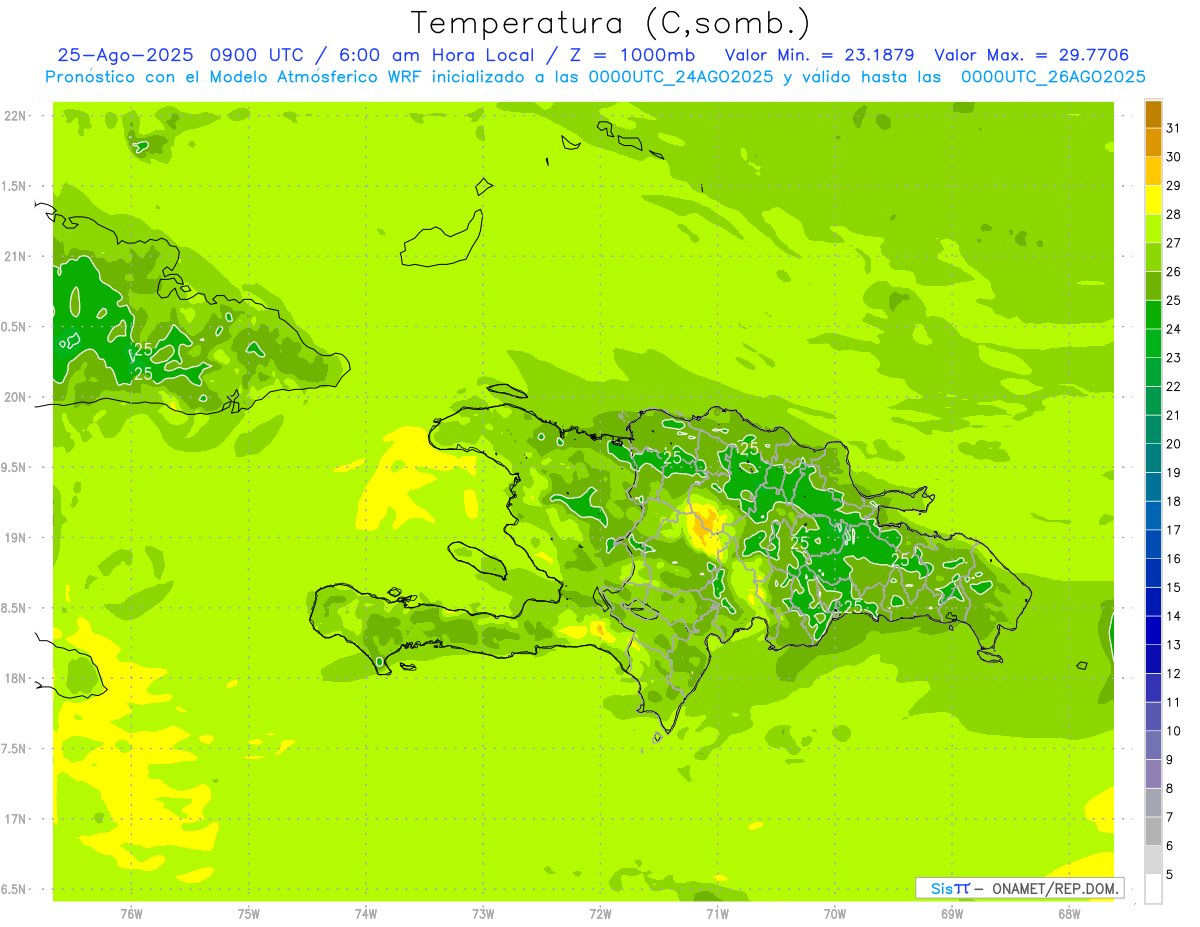The height and width of the screenshot is (927, 1200).
Task: Click the '75W' longitude axis label
Action: 249,914
